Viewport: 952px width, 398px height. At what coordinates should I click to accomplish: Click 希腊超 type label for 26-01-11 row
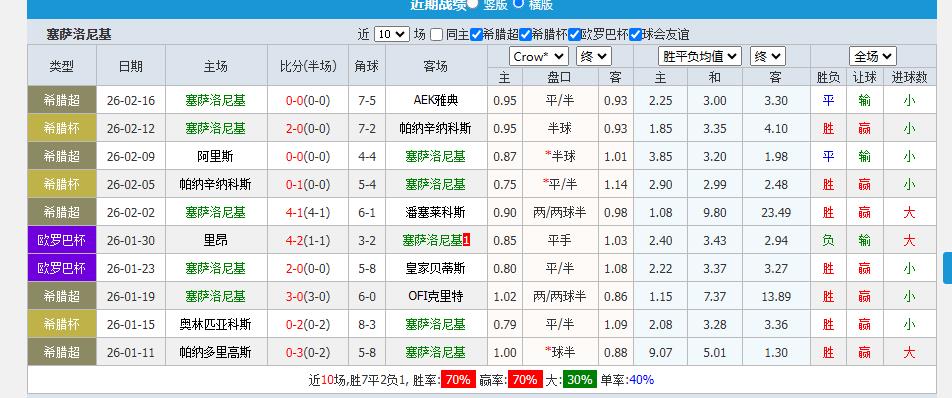(62, 352)
